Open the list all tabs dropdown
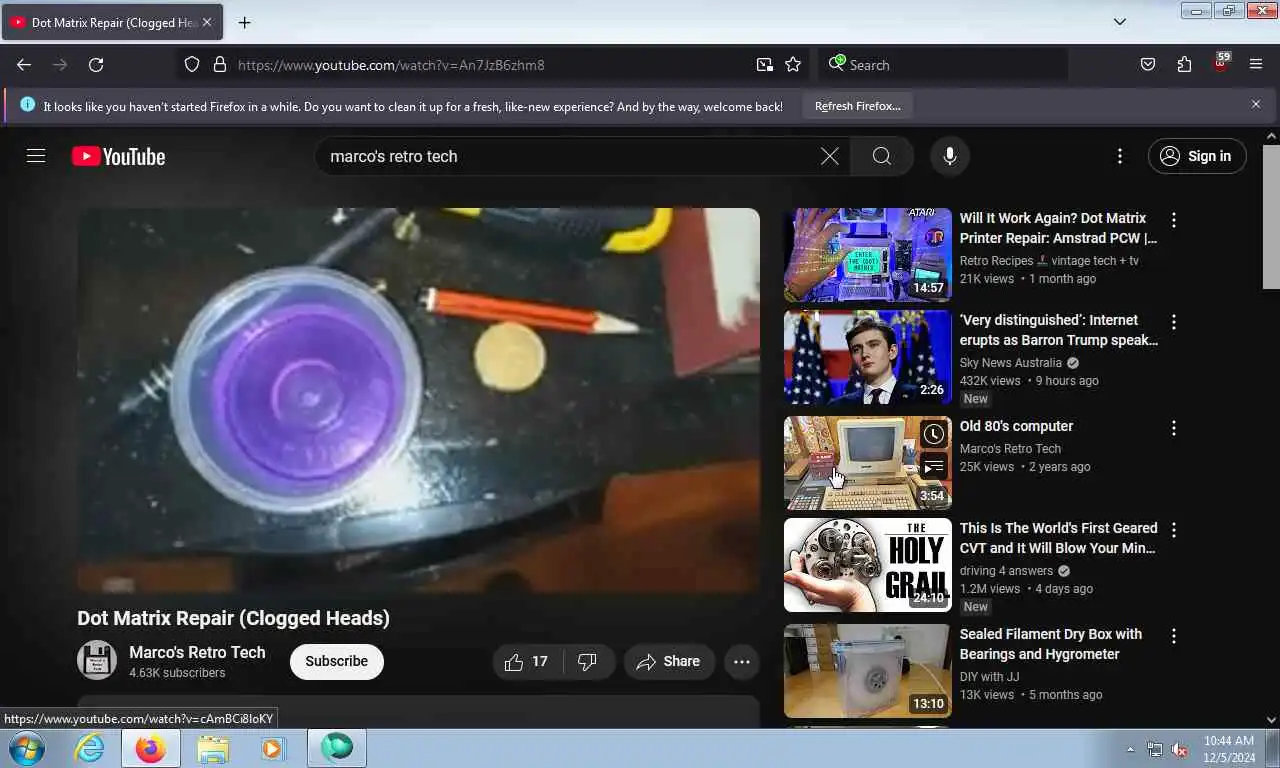The width and height of the screenshot is (1280, 768). 1120,22
